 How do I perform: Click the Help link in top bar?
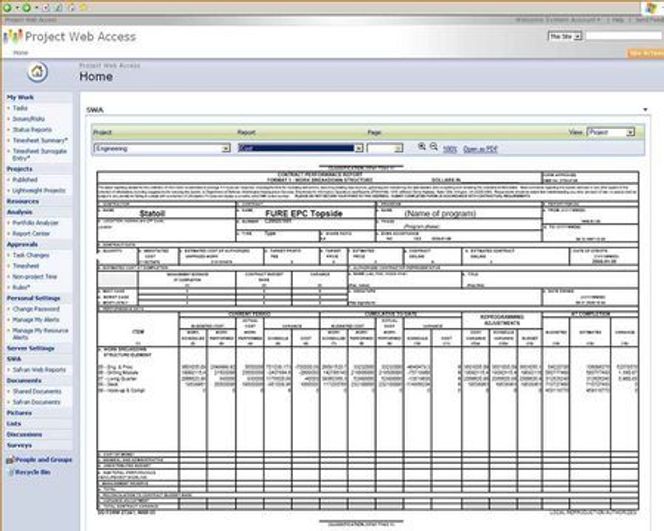(x=617, y=20)
